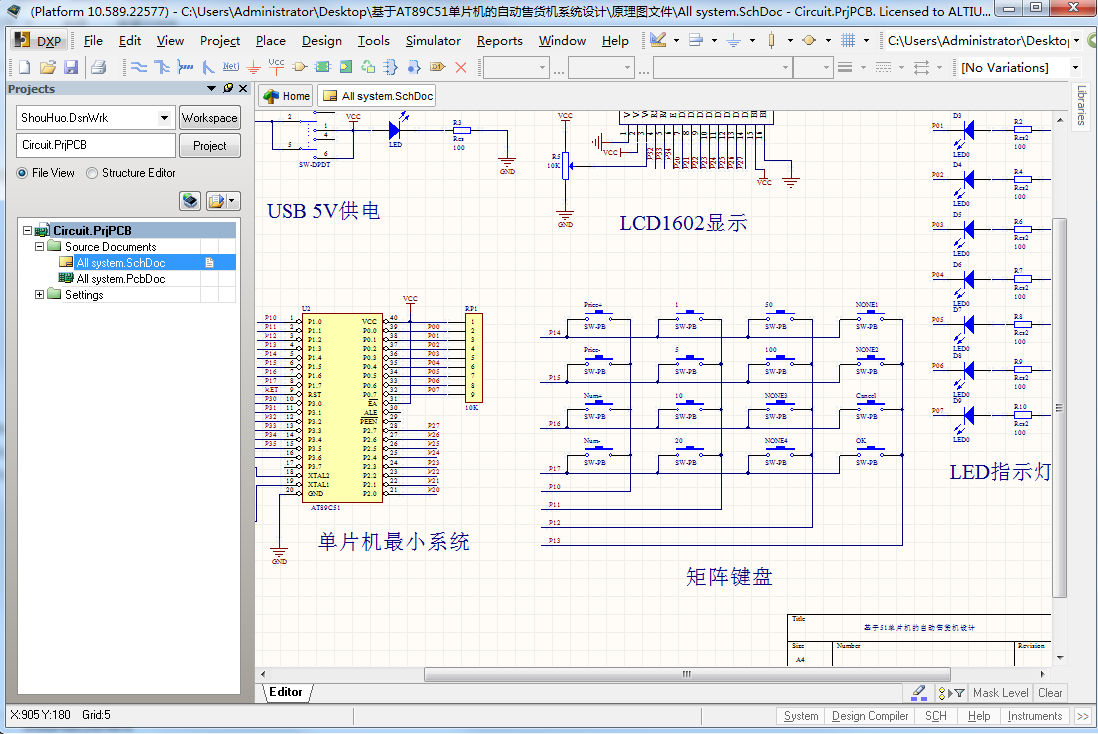Open the No Variations dropdown
Viewport: 1098px width, 734px height.
point(1075,68)
